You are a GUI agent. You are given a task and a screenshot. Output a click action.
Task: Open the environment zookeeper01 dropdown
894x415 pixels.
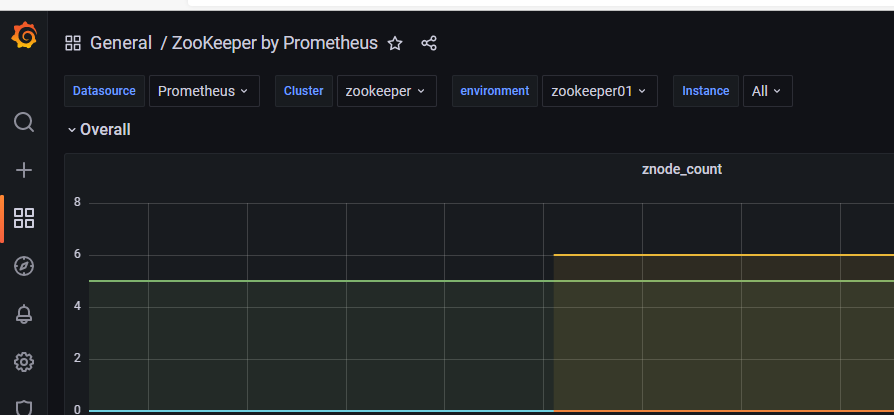pyautogui.click(x=600, y=91)
